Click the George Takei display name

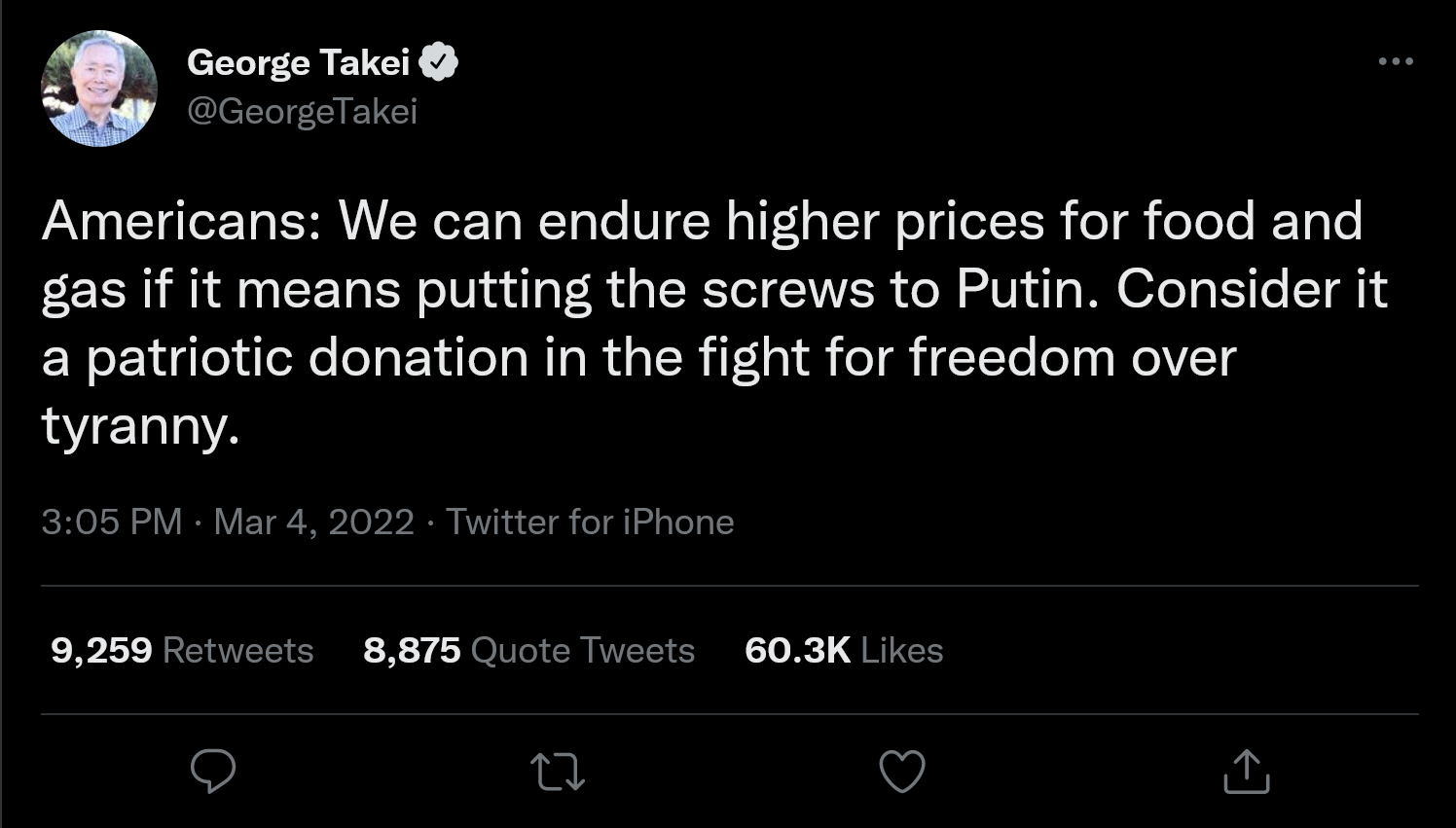(298, 62)
